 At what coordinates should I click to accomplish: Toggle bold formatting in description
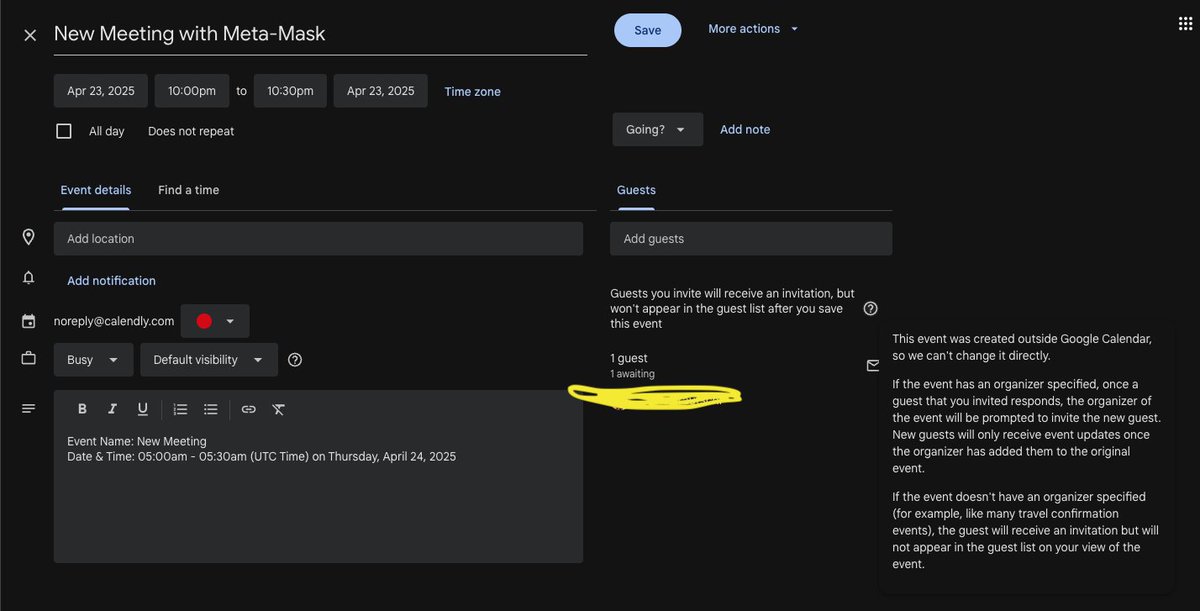point(83,409)
